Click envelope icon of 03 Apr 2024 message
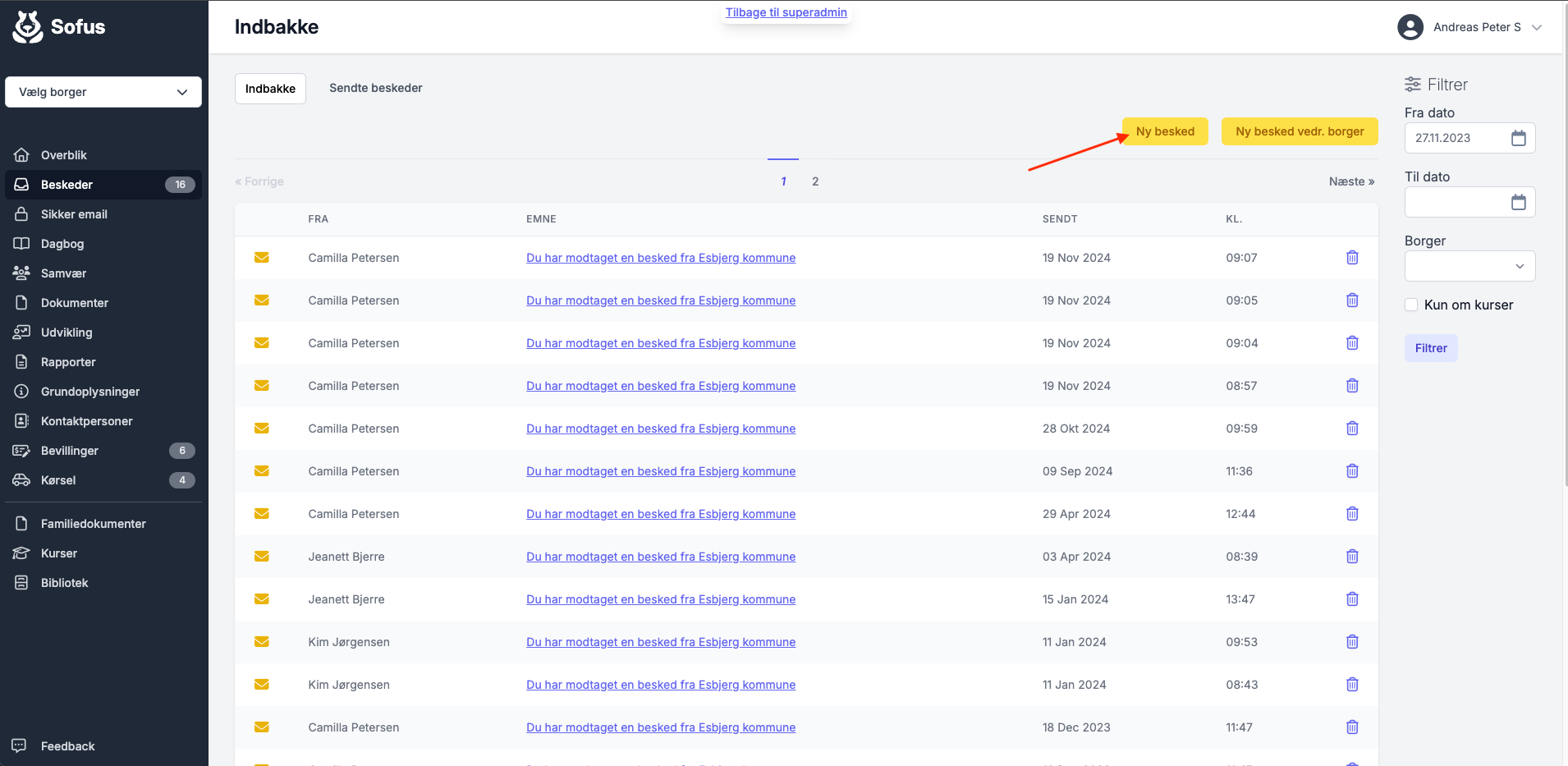 [x=262, y=557]
